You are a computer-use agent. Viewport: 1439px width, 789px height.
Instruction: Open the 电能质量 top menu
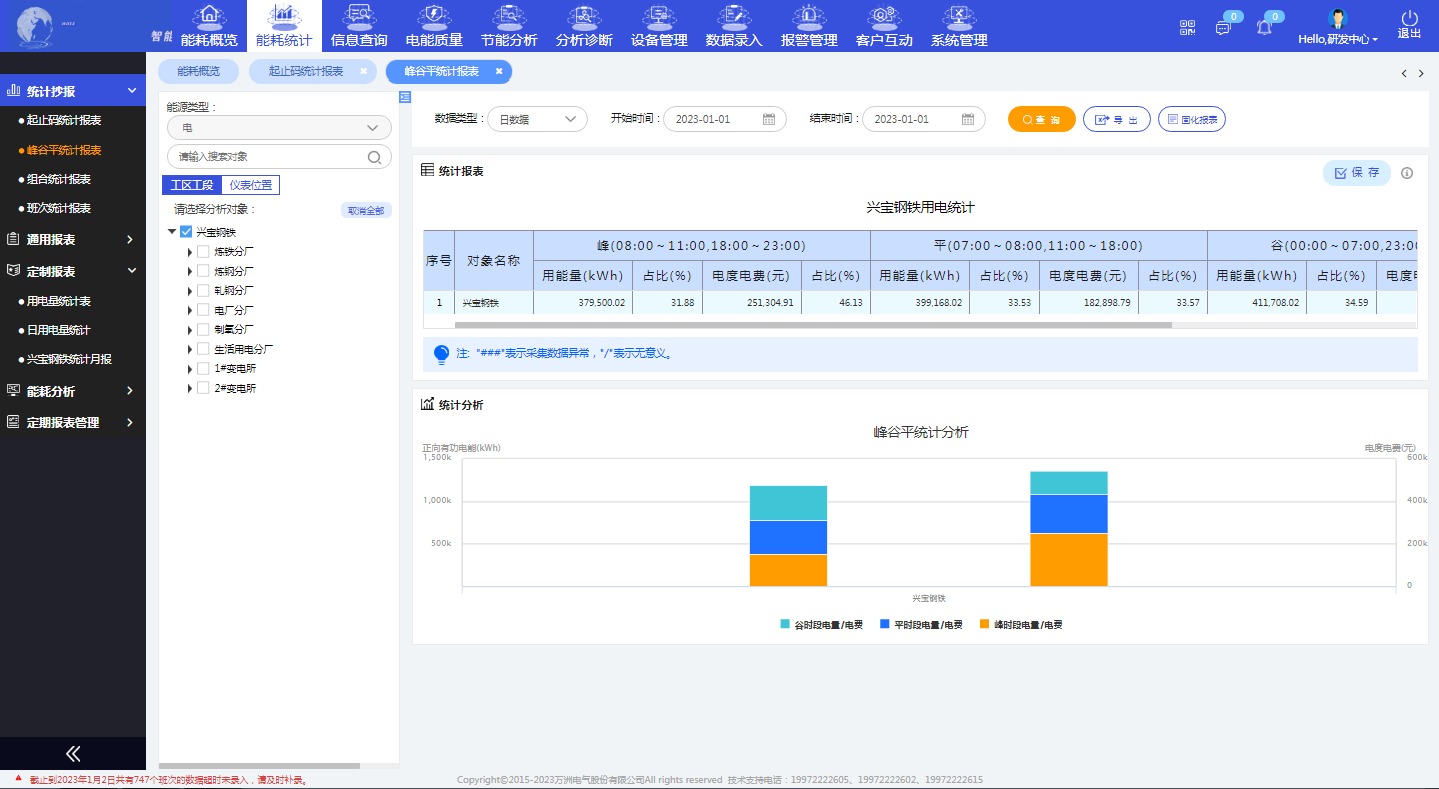(x=434, y=27)
